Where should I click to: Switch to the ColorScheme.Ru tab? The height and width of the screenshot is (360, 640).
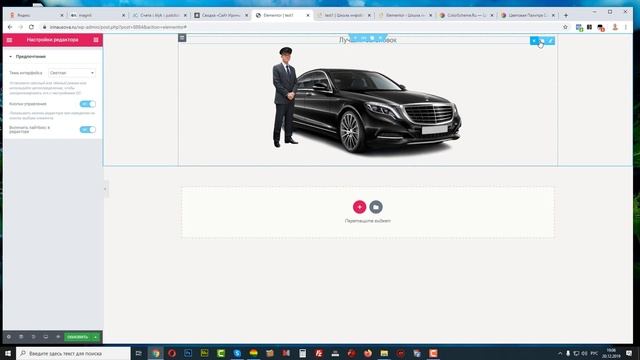[x=466, y=15]
